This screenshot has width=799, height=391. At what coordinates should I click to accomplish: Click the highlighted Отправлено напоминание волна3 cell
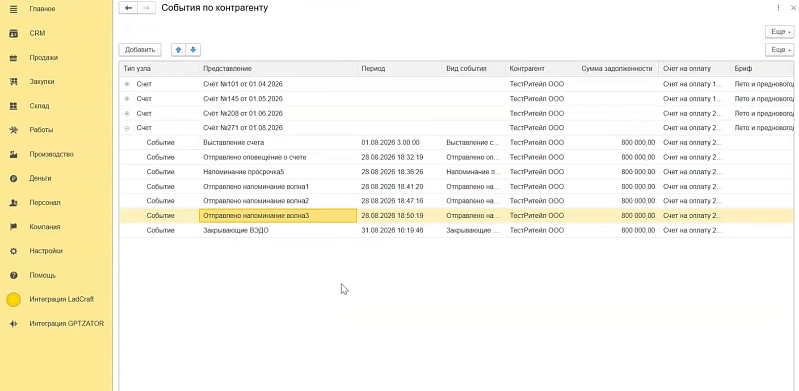tap(278, 216)
